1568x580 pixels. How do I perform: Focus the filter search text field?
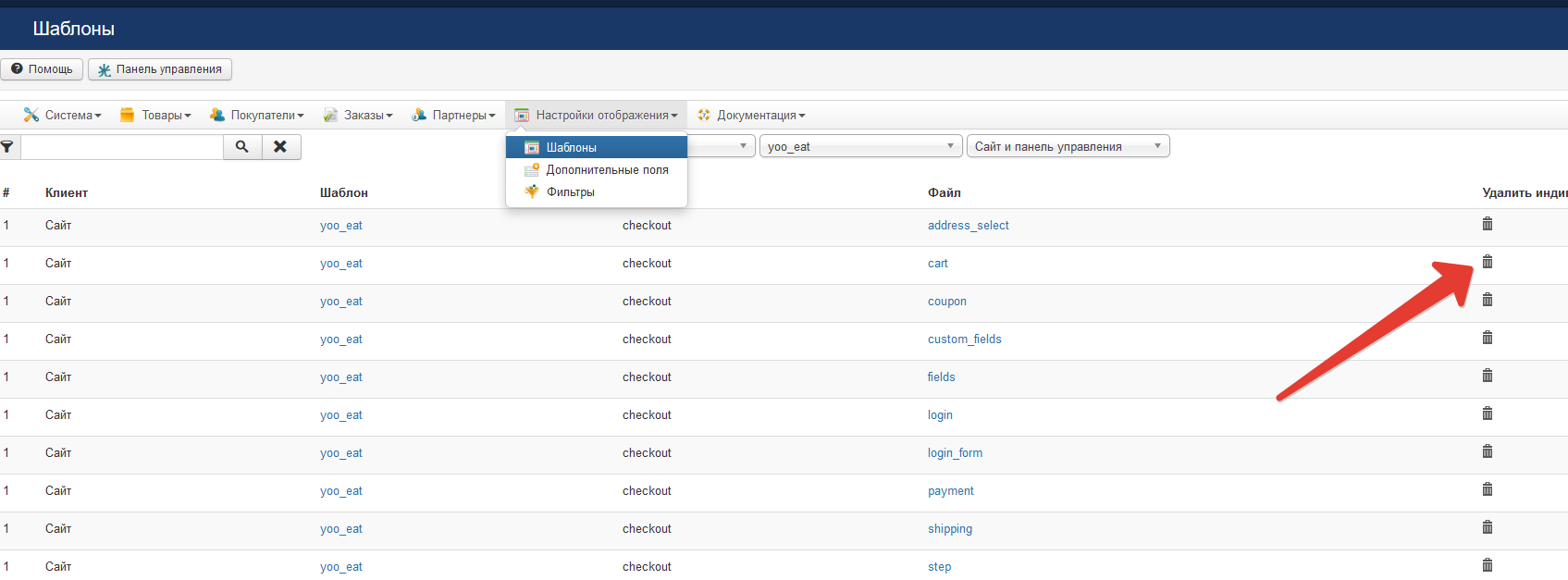point(122,147)
